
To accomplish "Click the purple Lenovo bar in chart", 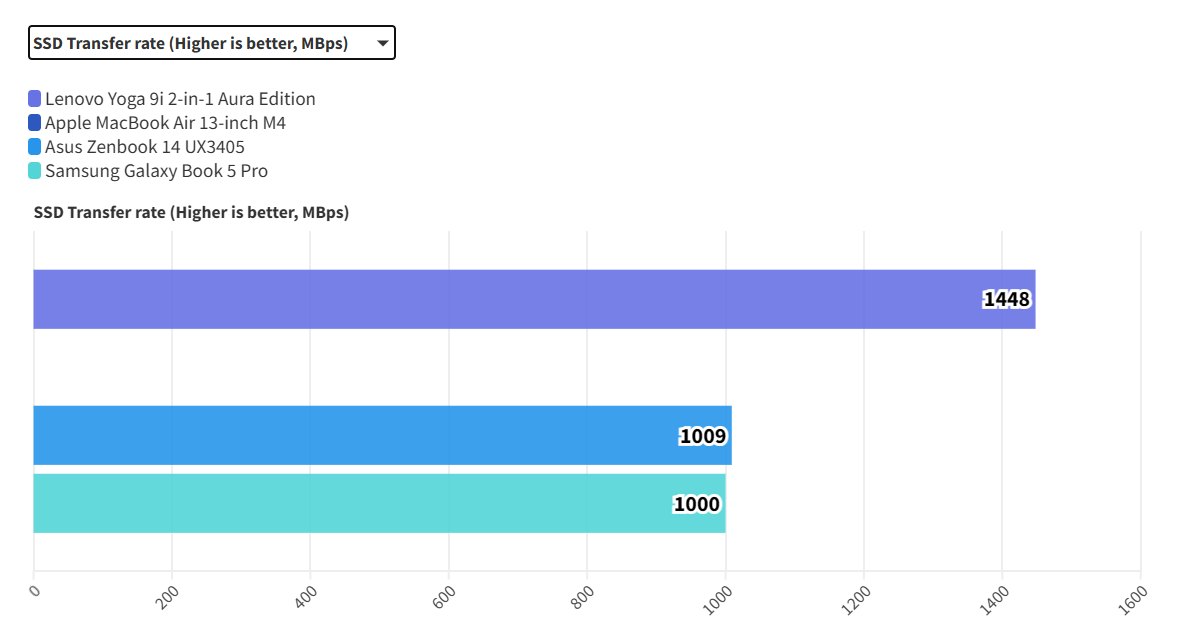I will [500, 299].
